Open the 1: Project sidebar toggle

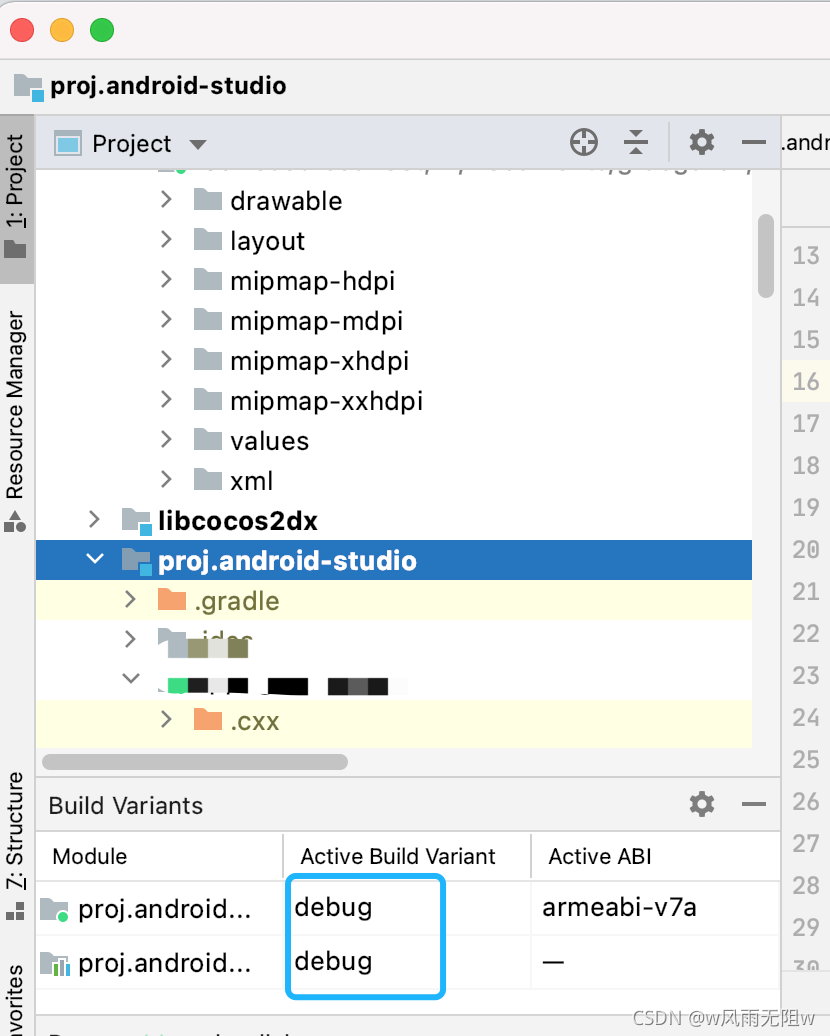point(15,178)
